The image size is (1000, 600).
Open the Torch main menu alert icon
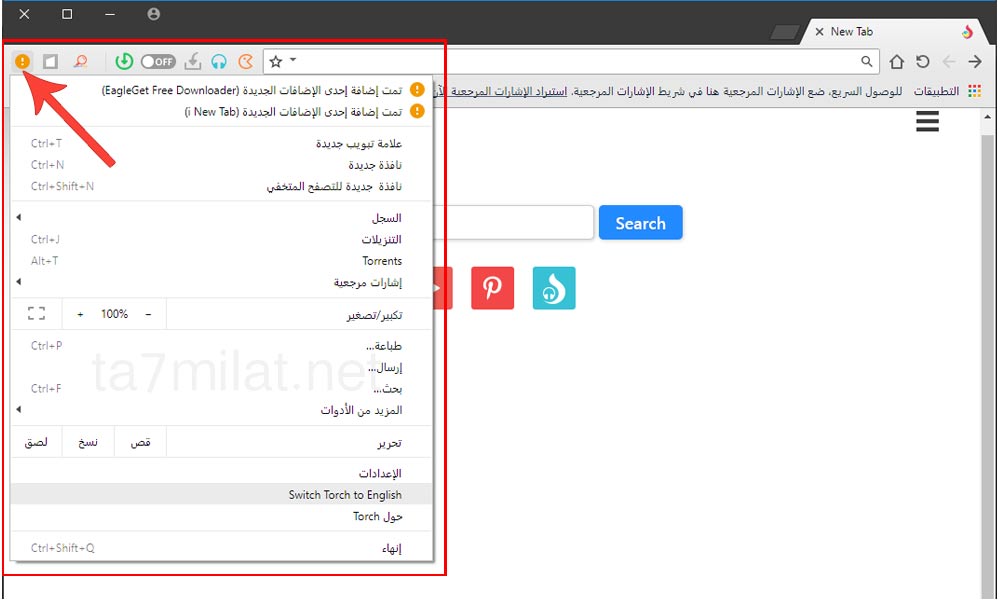click(22, 61)
